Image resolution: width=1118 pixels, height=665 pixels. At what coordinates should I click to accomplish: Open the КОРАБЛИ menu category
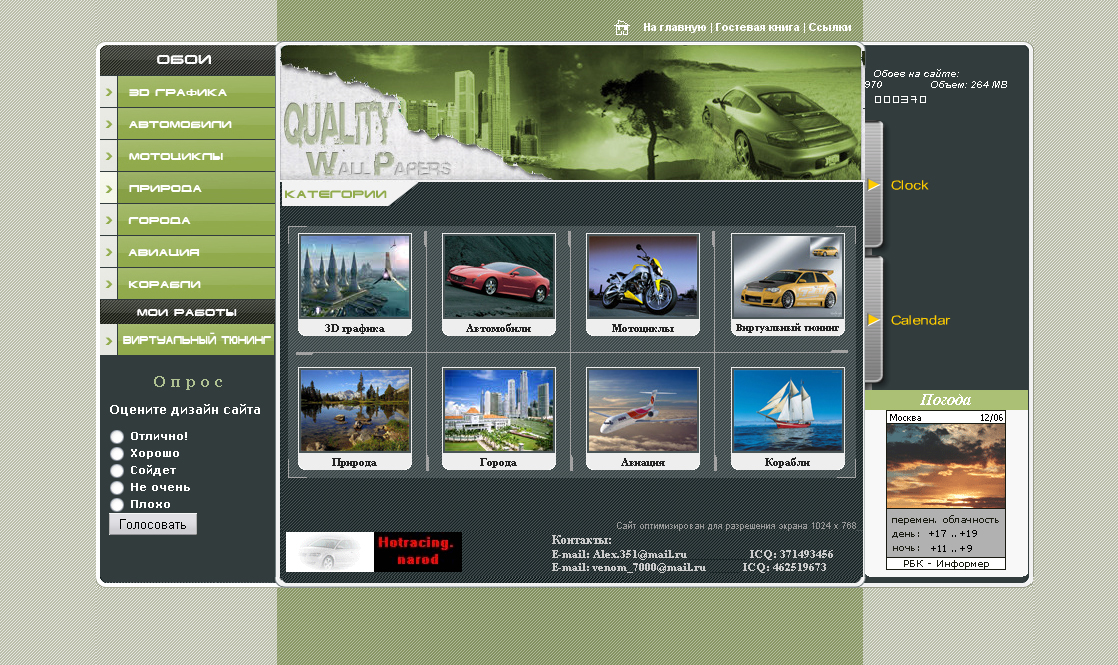pyautogui.click(x=196, y=284)
